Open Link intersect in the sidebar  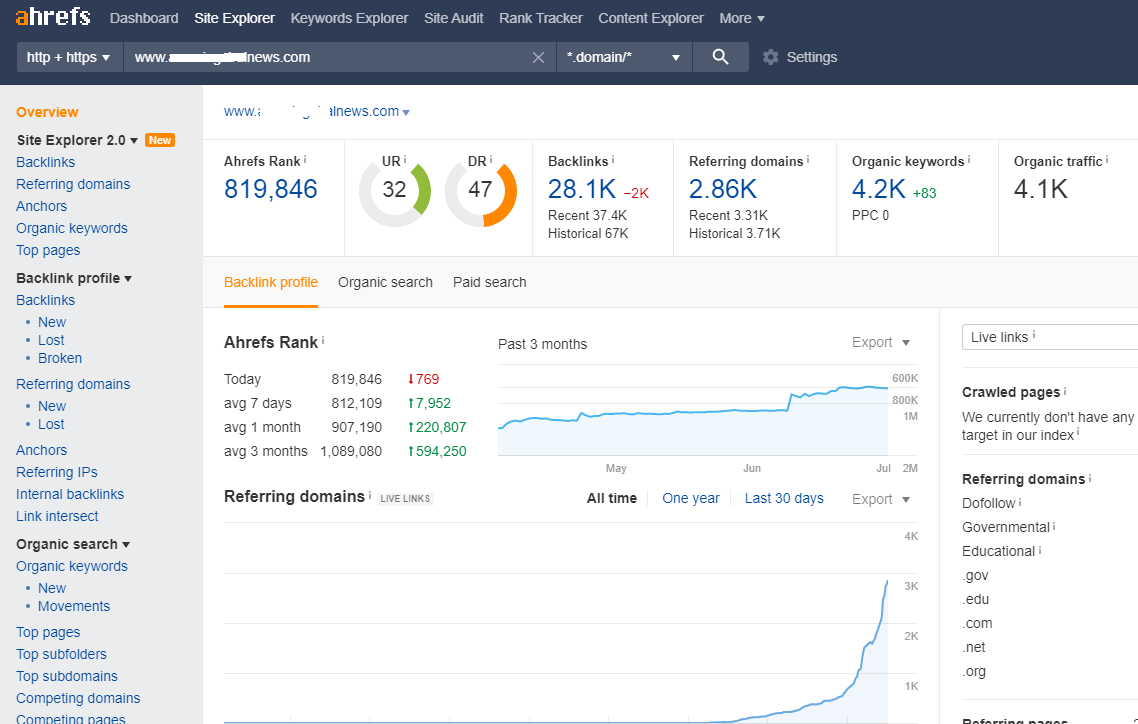[57, 517]
